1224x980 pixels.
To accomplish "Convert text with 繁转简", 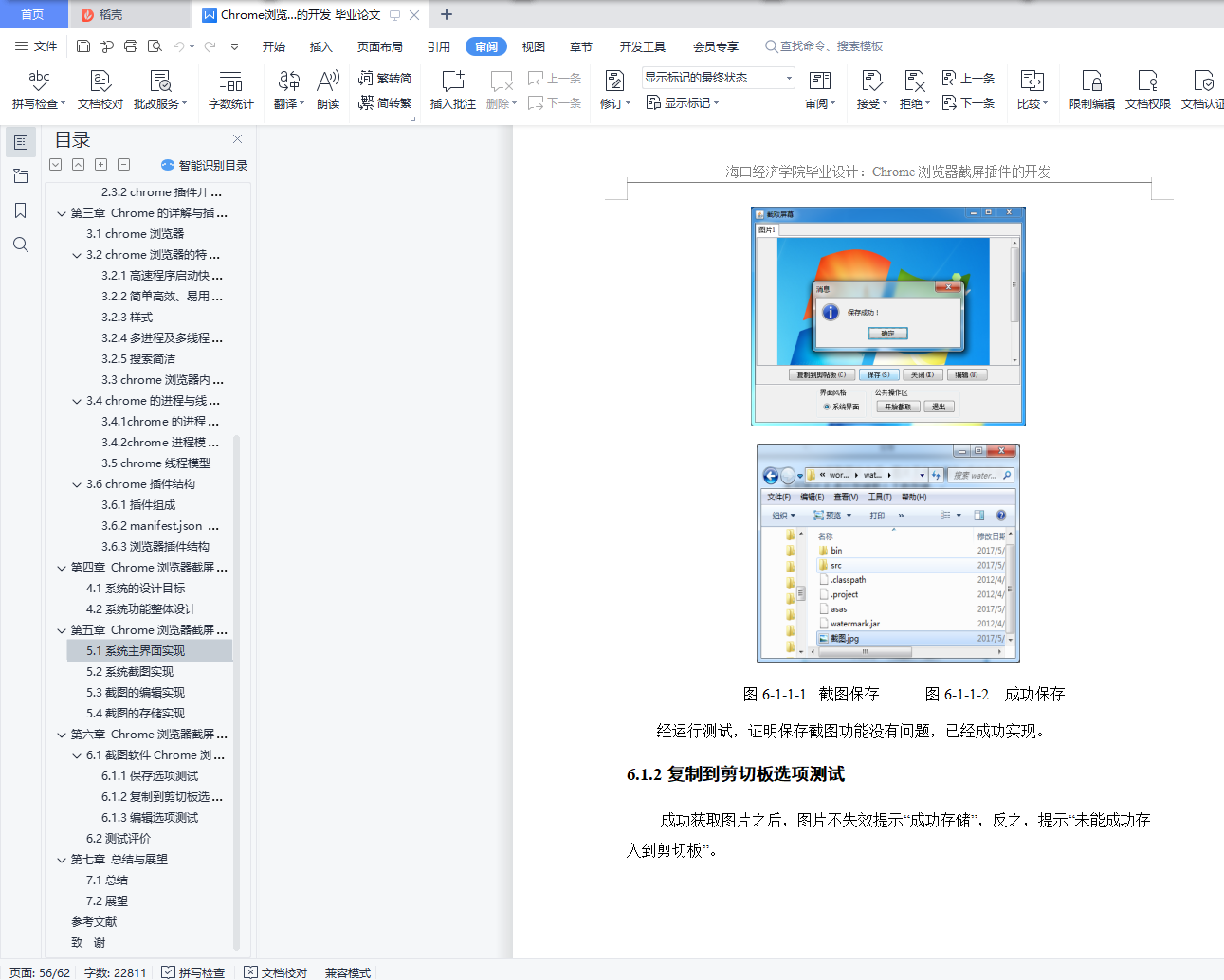I will pyautogui.click(x=385, y=79).
